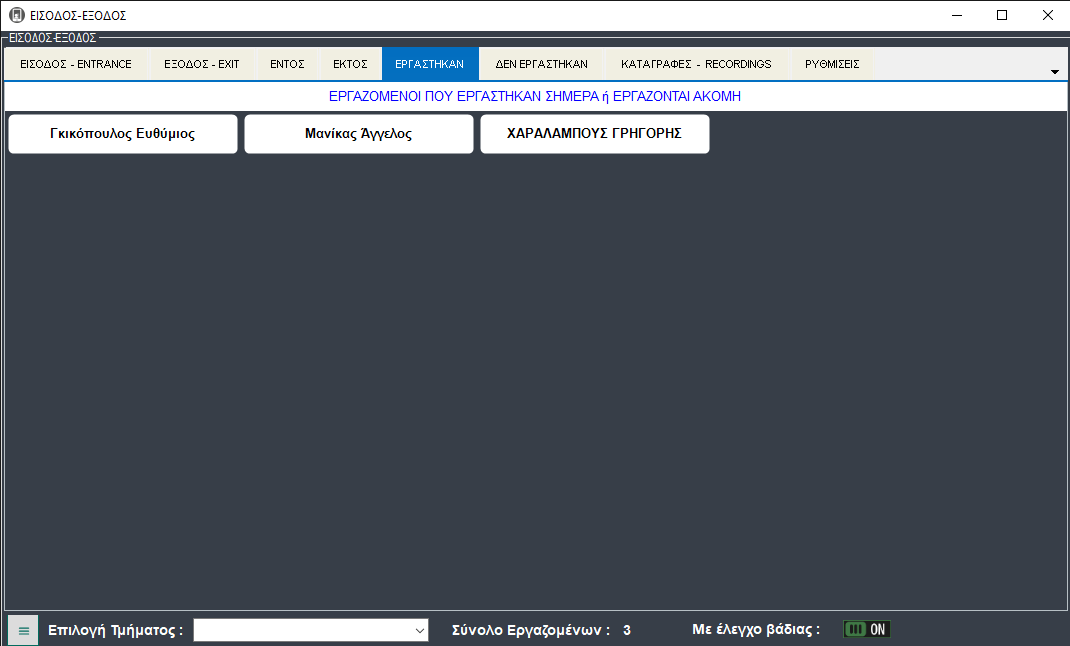Image resolution: width=1070 pixels, height=646 pixels.
Task: Click the blue 'ΕΡΓΑΖΟΜΕΝΟΙ ΠΟΥ ΕΡΓΑΣΤΗΚΑΝ ΣΗΜΕΡΑ' header banner
Action: [534, 97]
